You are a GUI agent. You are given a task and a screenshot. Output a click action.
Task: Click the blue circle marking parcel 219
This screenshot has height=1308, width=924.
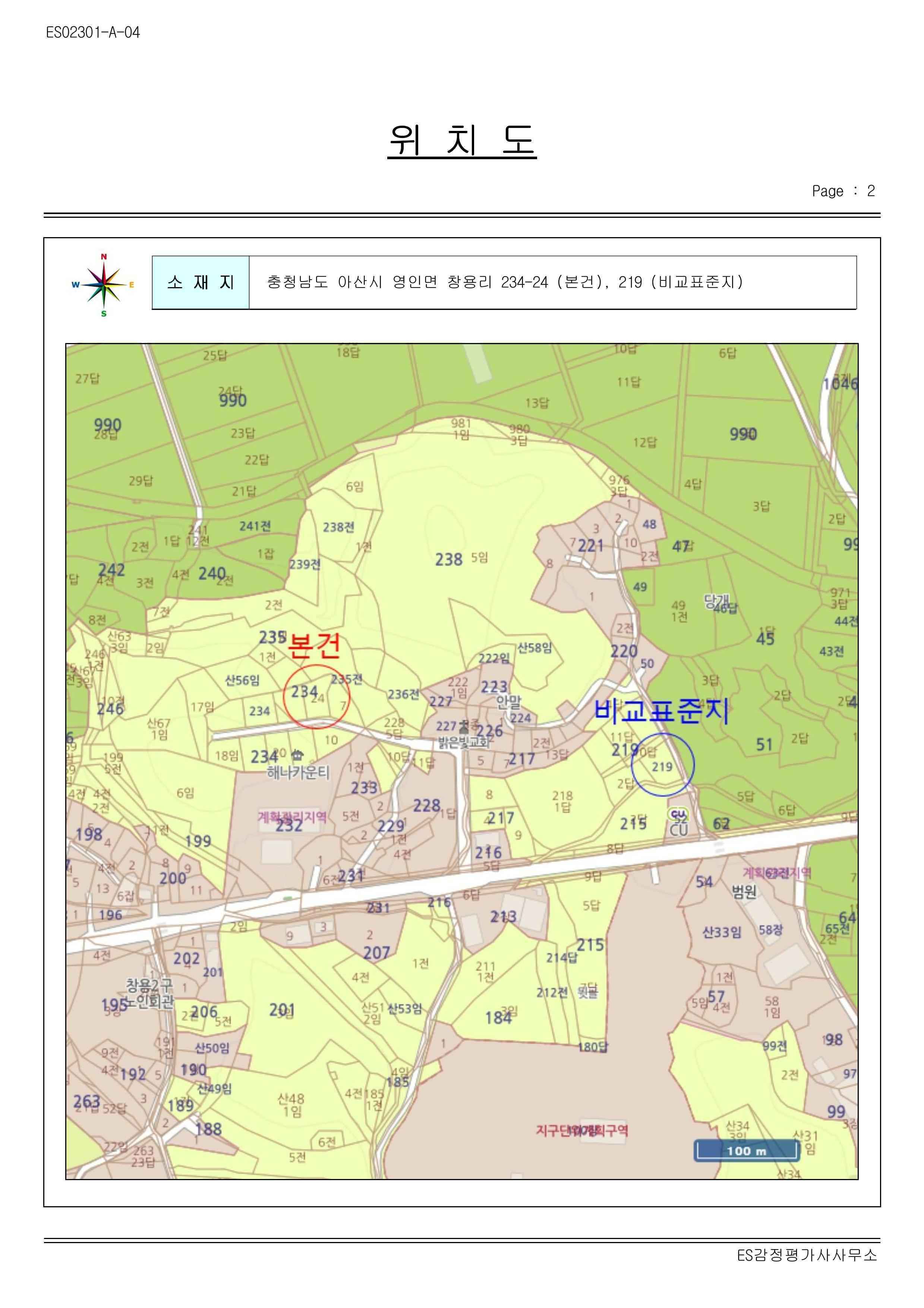[663, 764]
